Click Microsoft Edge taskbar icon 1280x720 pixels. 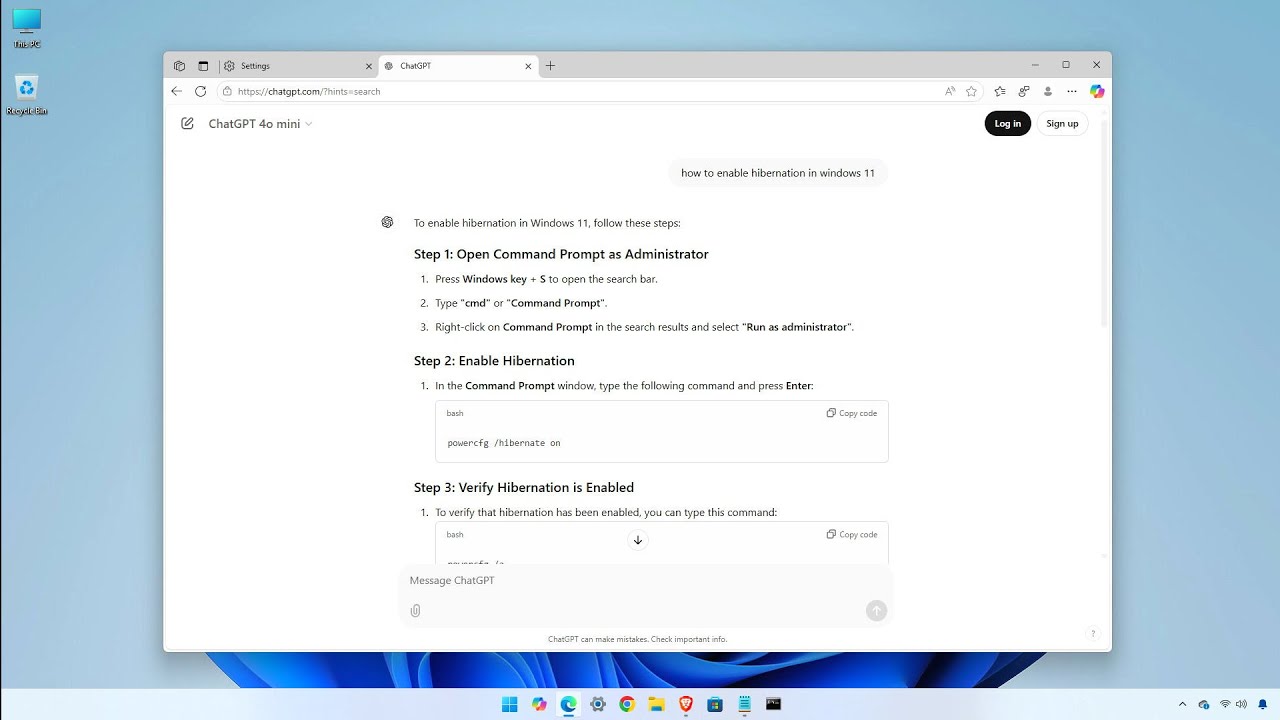point(568,704)
